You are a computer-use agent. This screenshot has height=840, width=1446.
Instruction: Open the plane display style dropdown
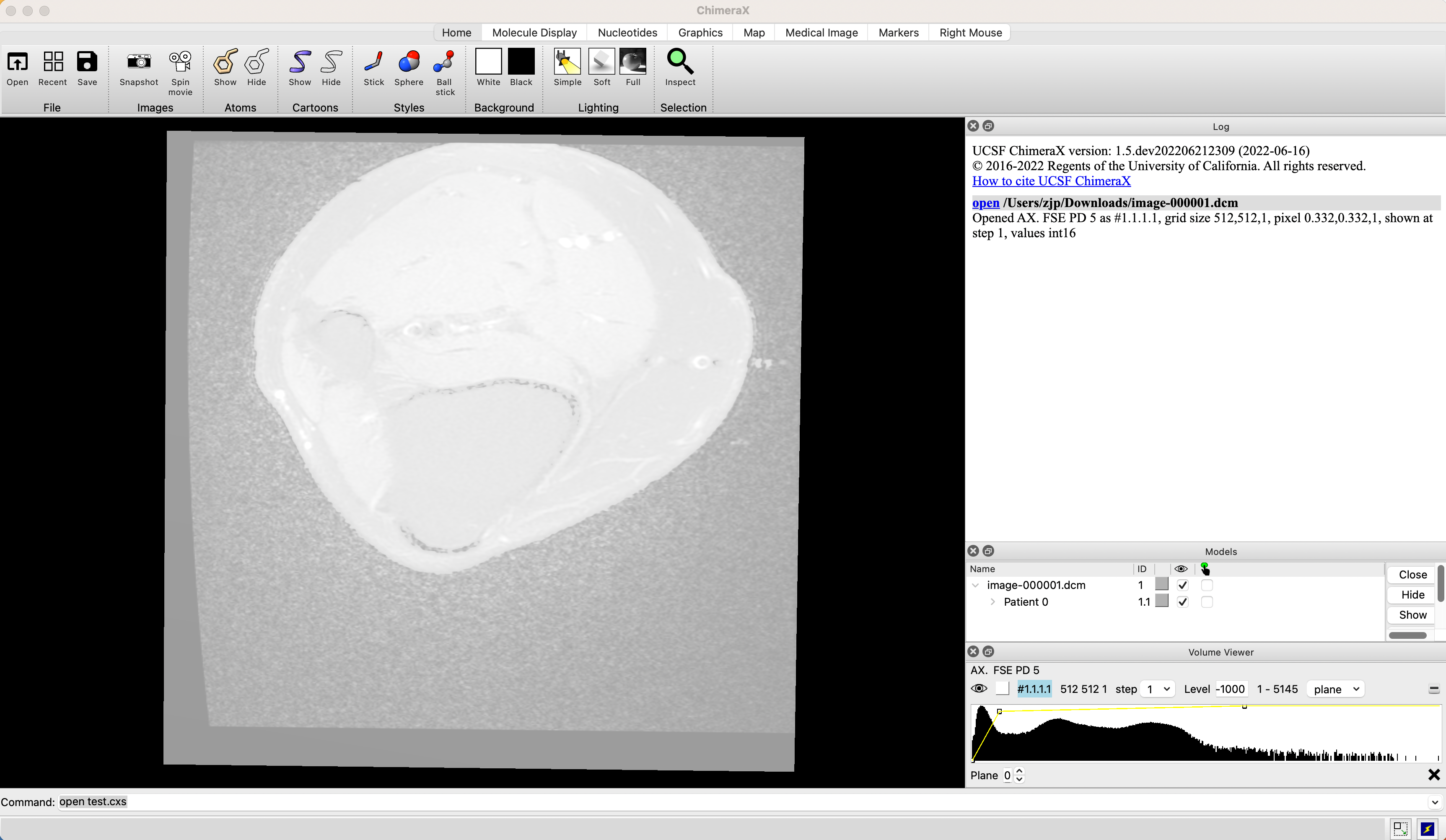[x=1335, y=689]
